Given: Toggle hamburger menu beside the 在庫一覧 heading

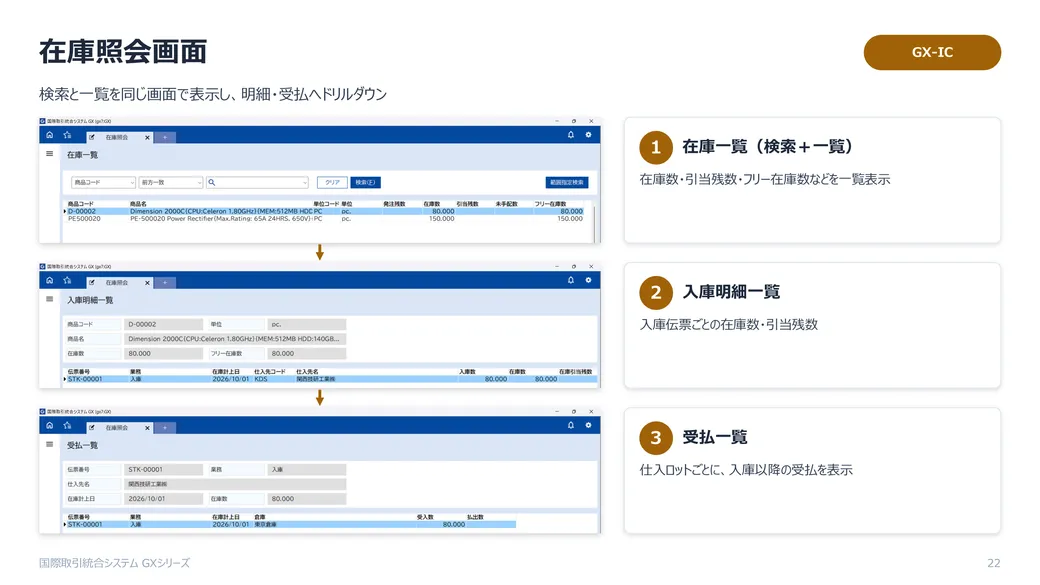Looking at the screenshot, I should 50,154.
